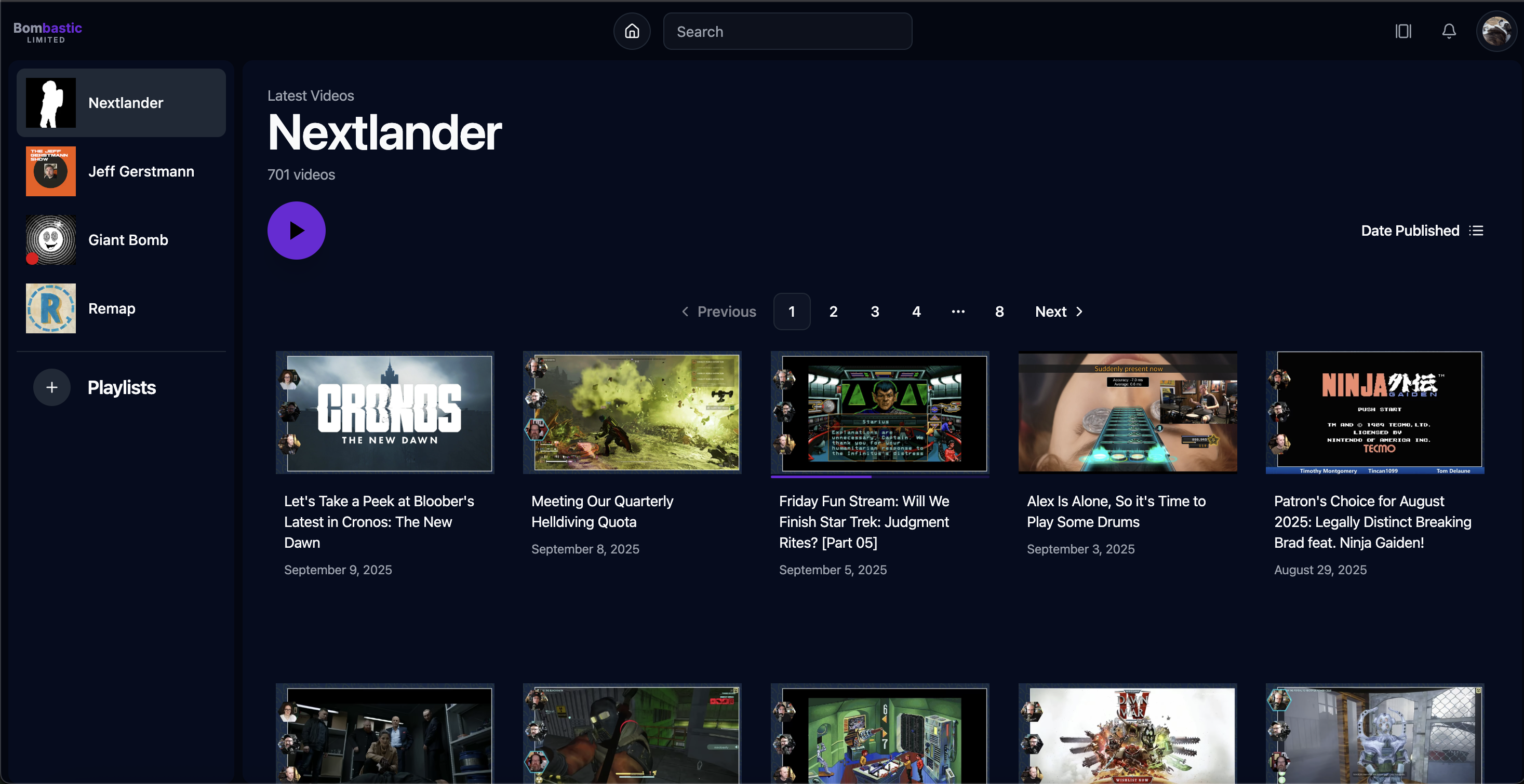Go to page 4
Screen dimensions: 1524x784
point(916,312)
